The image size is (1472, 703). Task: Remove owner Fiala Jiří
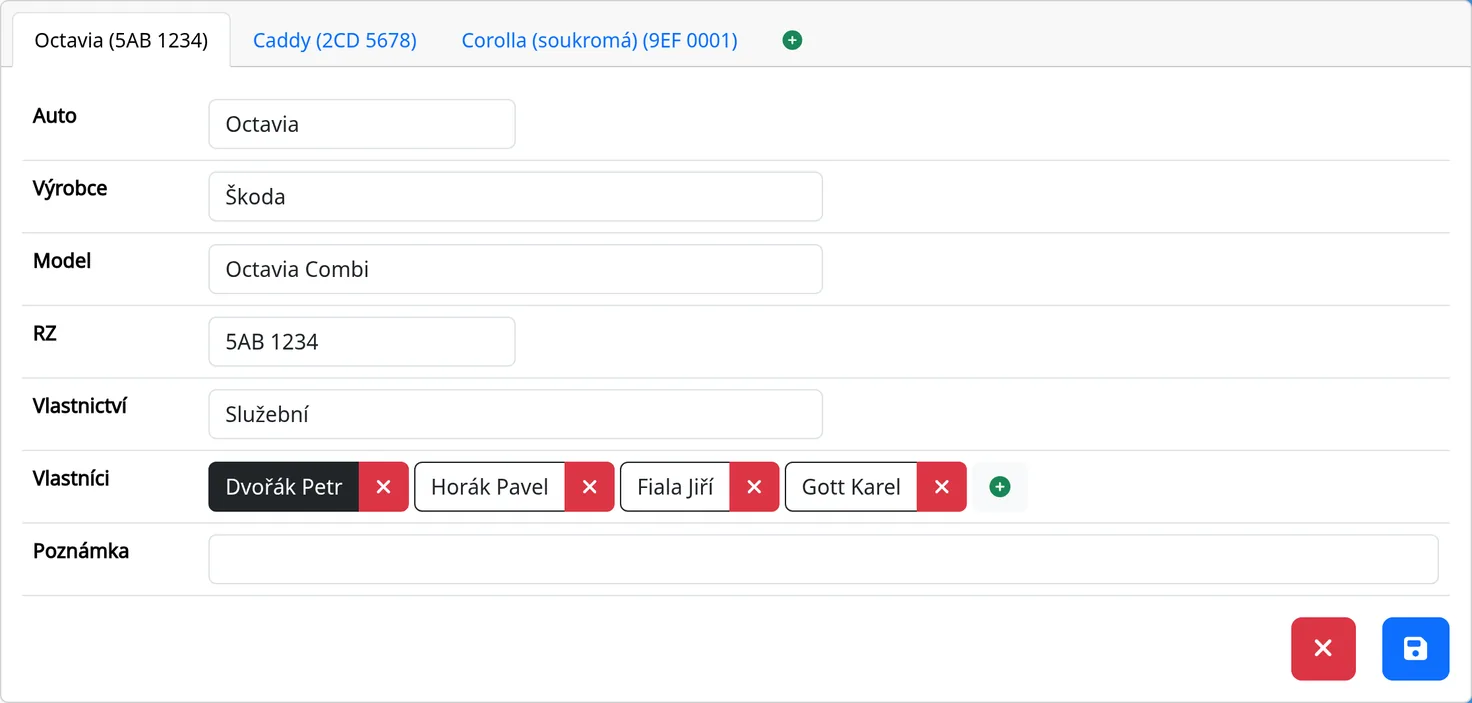pos(755,487)
